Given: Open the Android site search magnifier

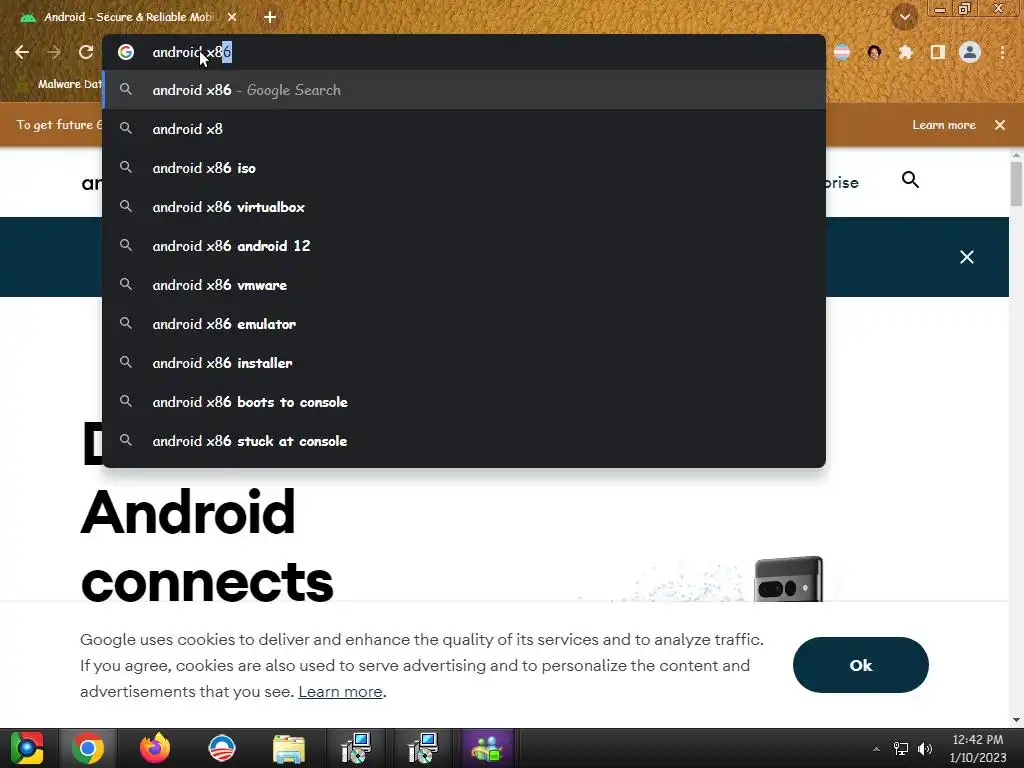Looking at the screenshot, I should [910, 180].
